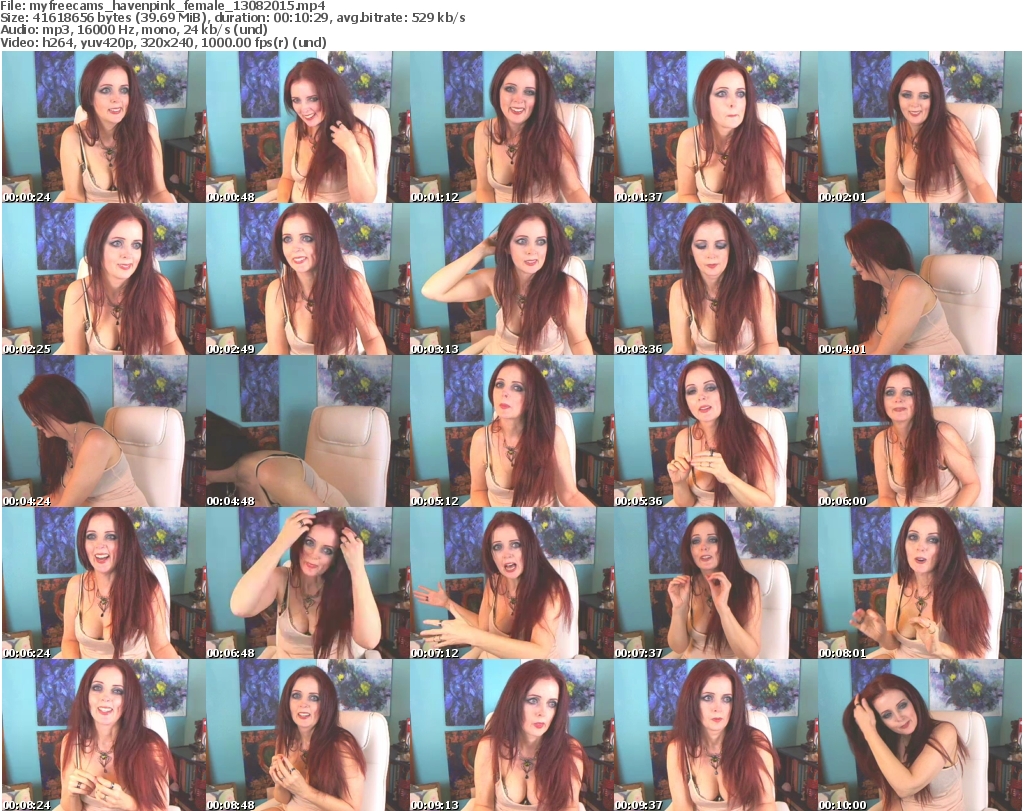Viewport: 1024px width, 811px height.
Task: Select the thumbnail stamped 00:00:48
Action: pyautogui.click(x=308, y=127)
